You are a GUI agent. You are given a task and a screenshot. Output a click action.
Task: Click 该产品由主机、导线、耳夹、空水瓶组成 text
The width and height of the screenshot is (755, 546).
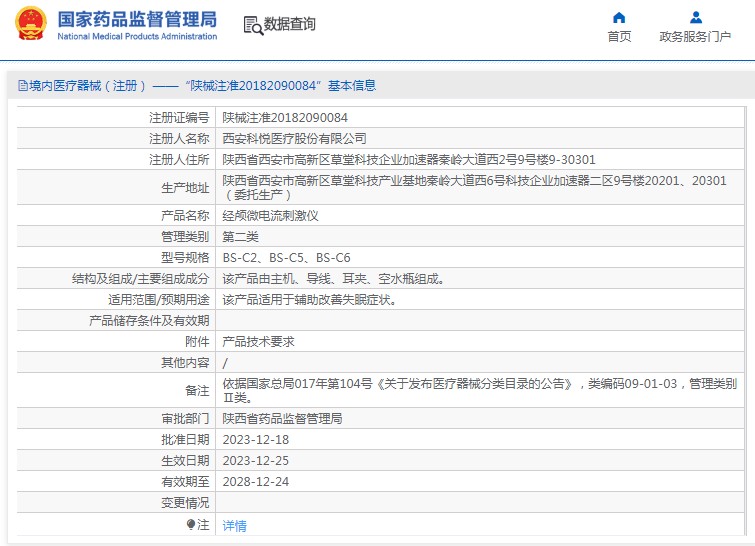click(333, 279)
